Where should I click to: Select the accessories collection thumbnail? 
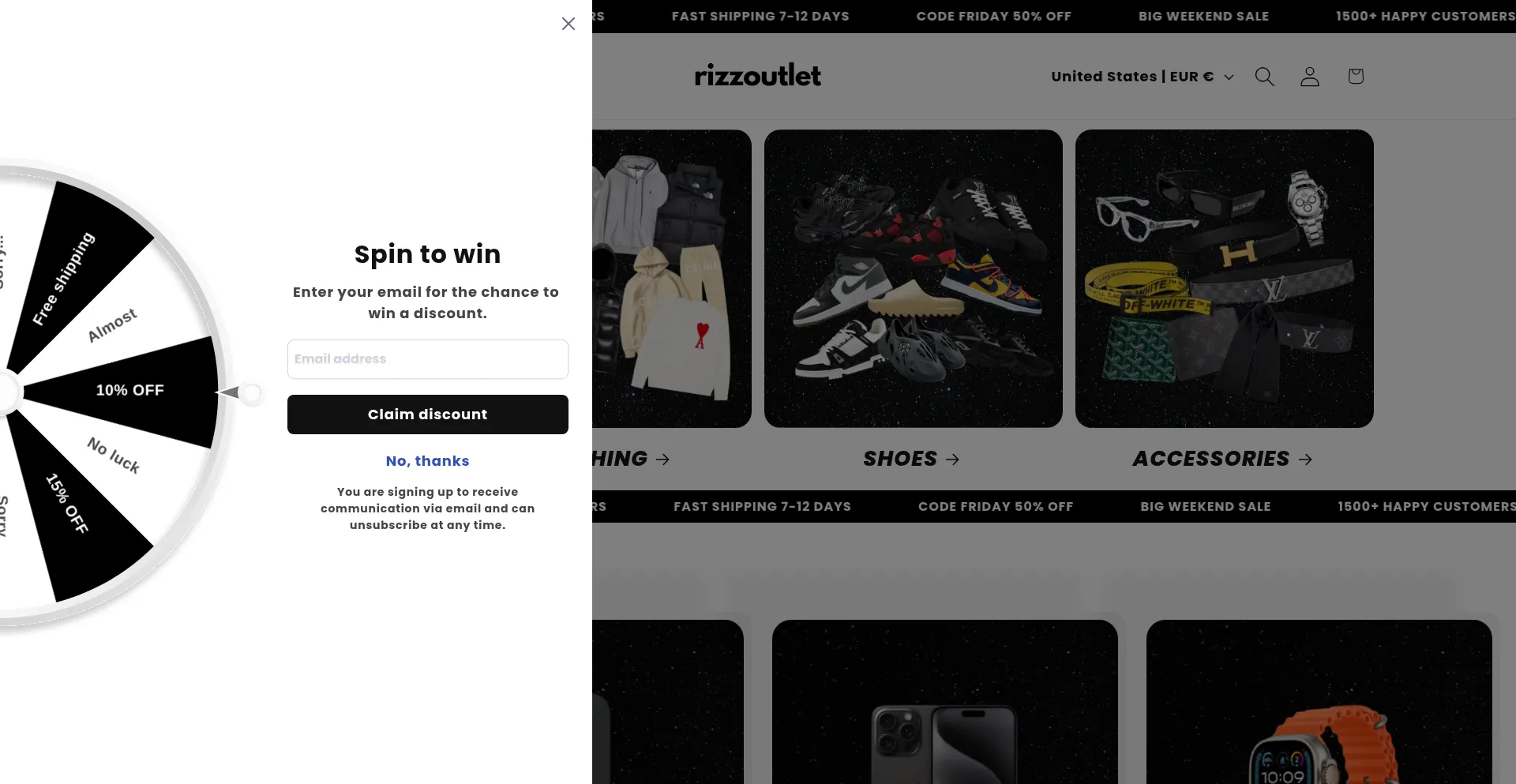1225,279
